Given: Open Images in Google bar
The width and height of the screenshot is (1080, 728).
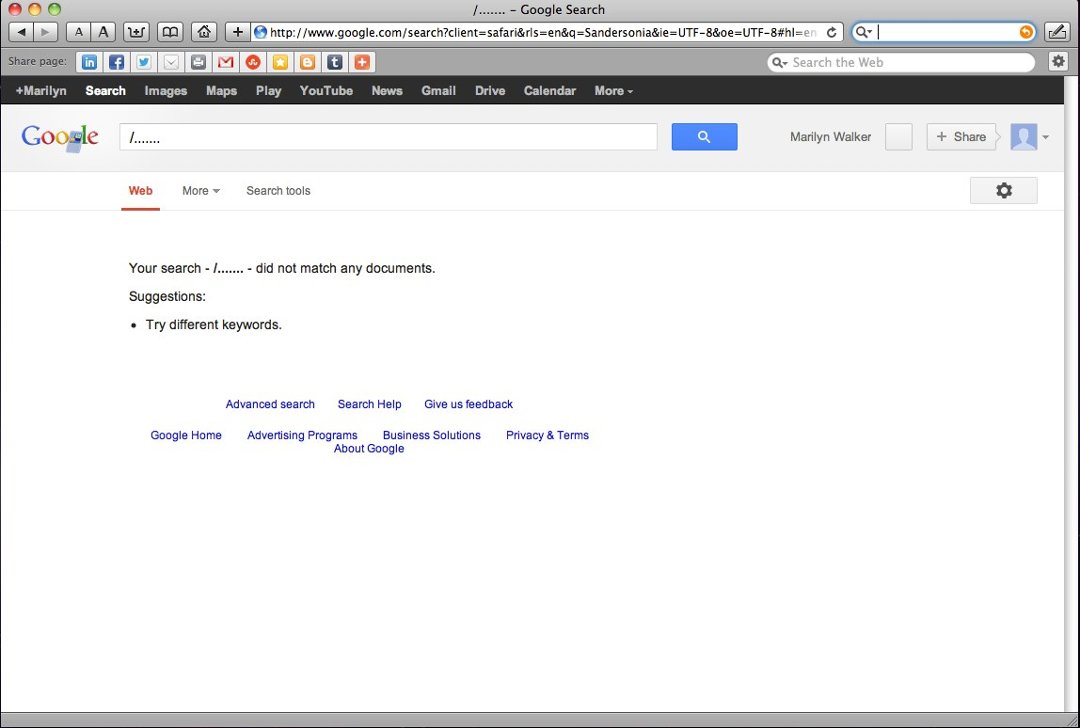Looking at the screenshot, I should click(x=165, y=90).
